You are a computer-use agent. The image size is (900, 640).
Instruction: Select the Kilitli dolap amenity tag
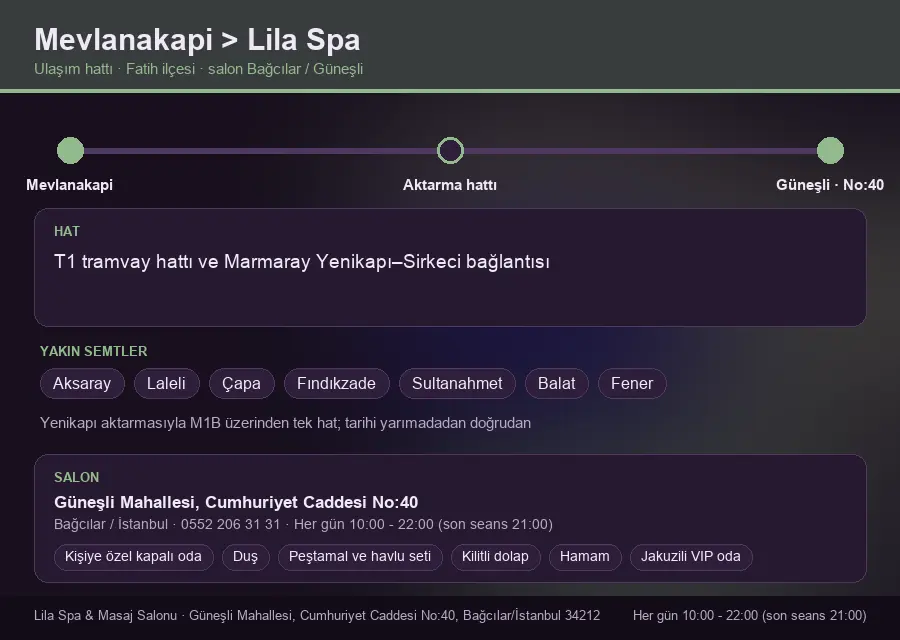(495, 557)
